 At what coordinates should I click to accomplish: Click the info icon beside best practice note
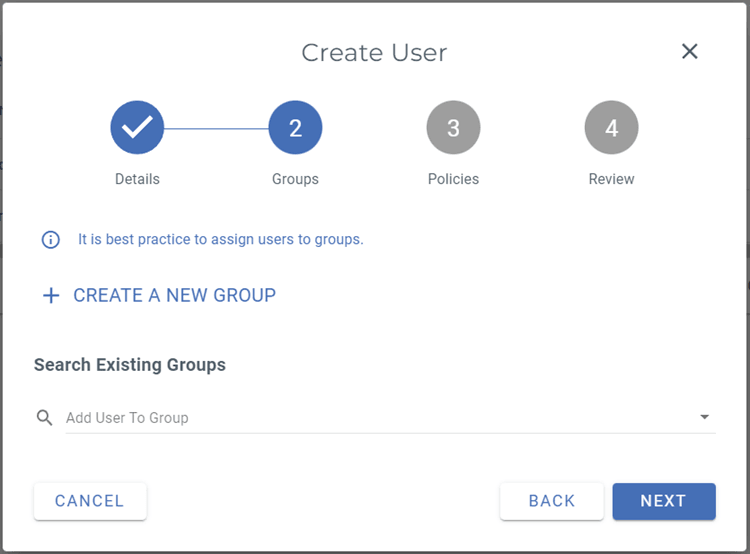point(50,240)
